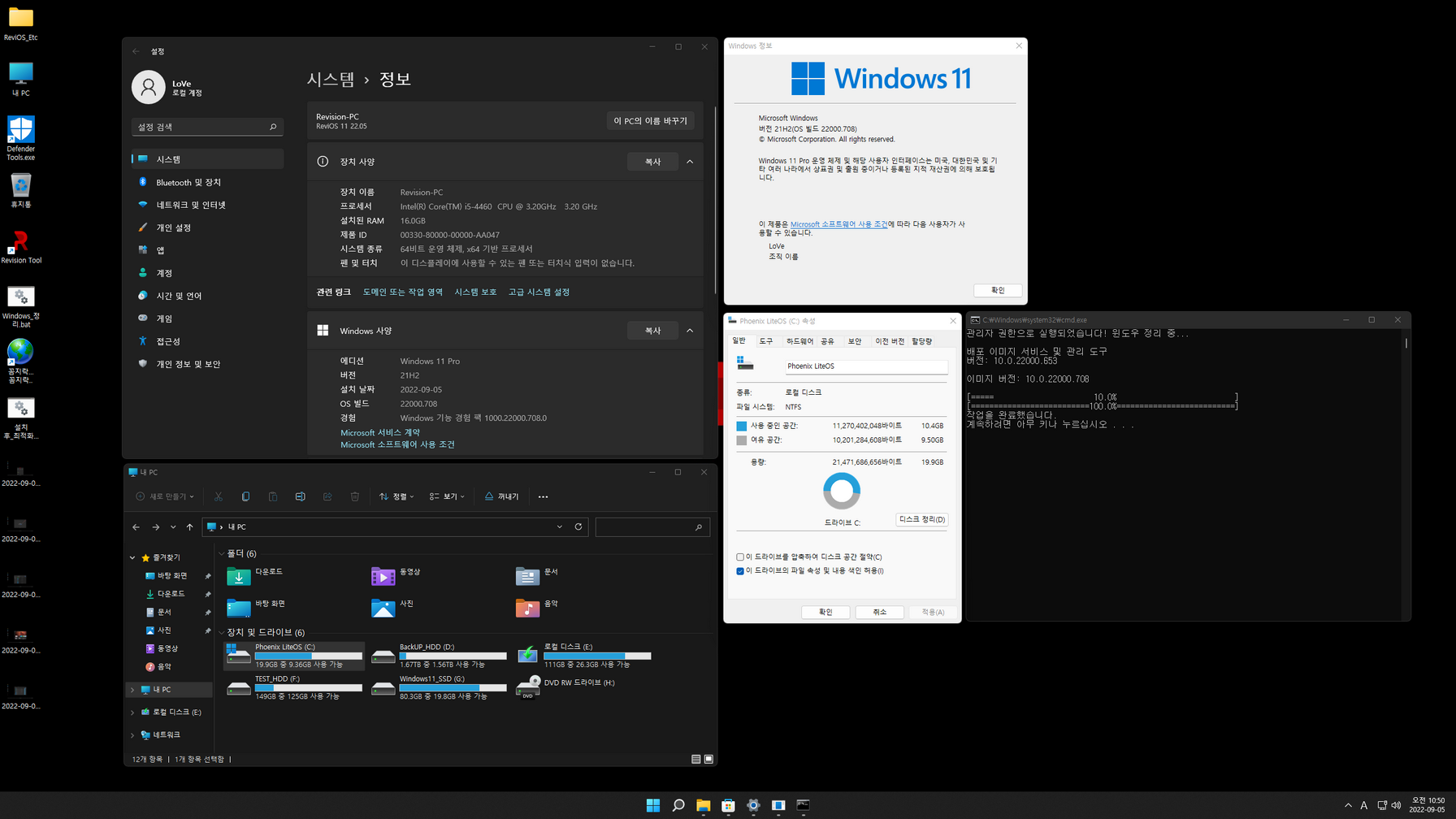Expand 네트워크 in the navigation pane

click(132, 734)
